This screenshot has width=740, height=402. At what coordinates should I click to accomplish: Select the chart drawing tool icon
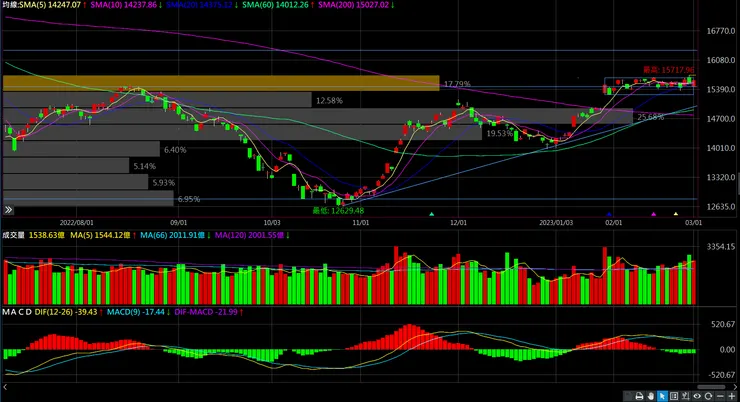685,396
